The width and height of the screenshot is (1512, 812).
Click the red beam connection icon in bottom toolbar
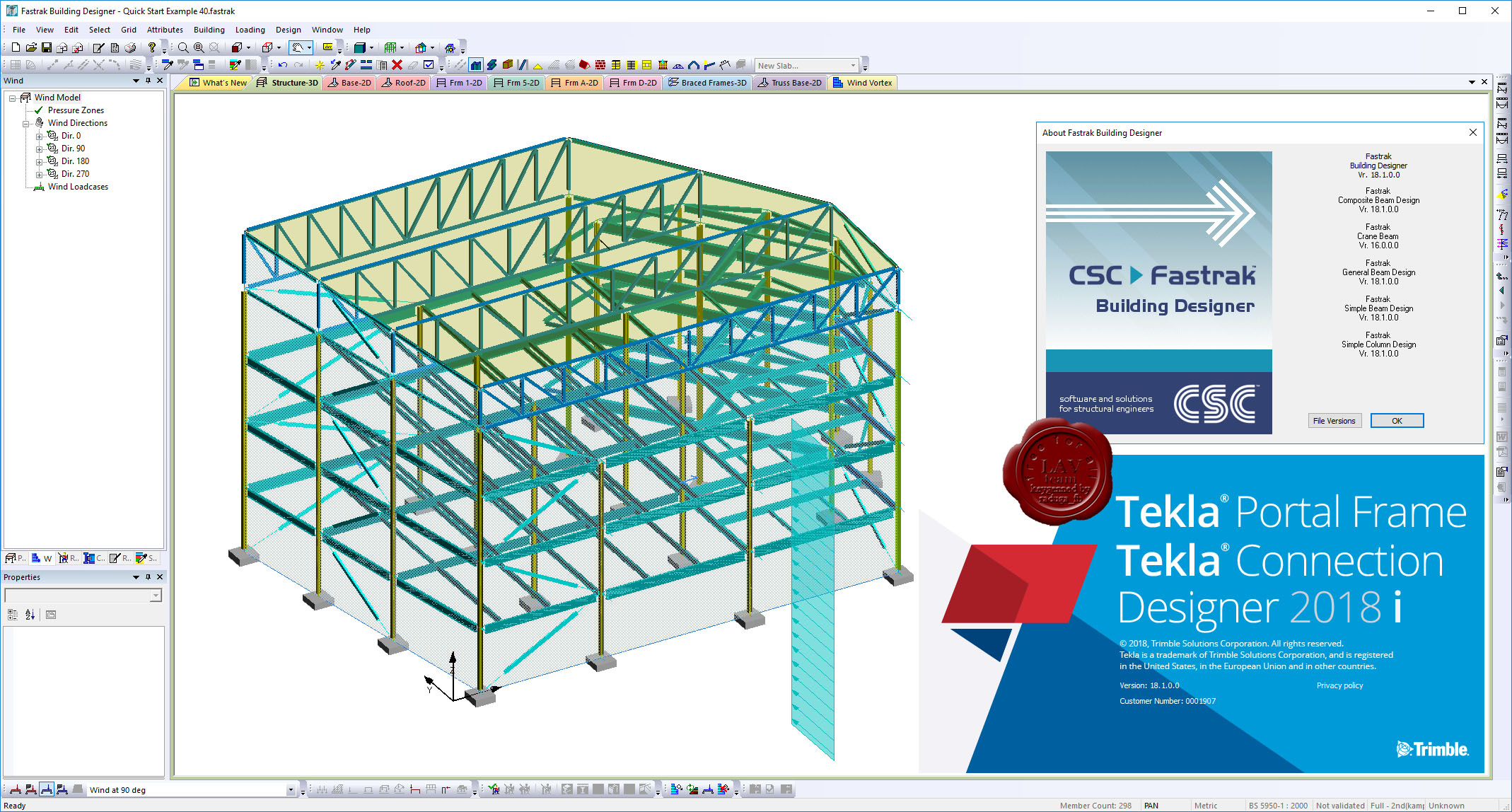pyautogui.click(x=415, y=789)
